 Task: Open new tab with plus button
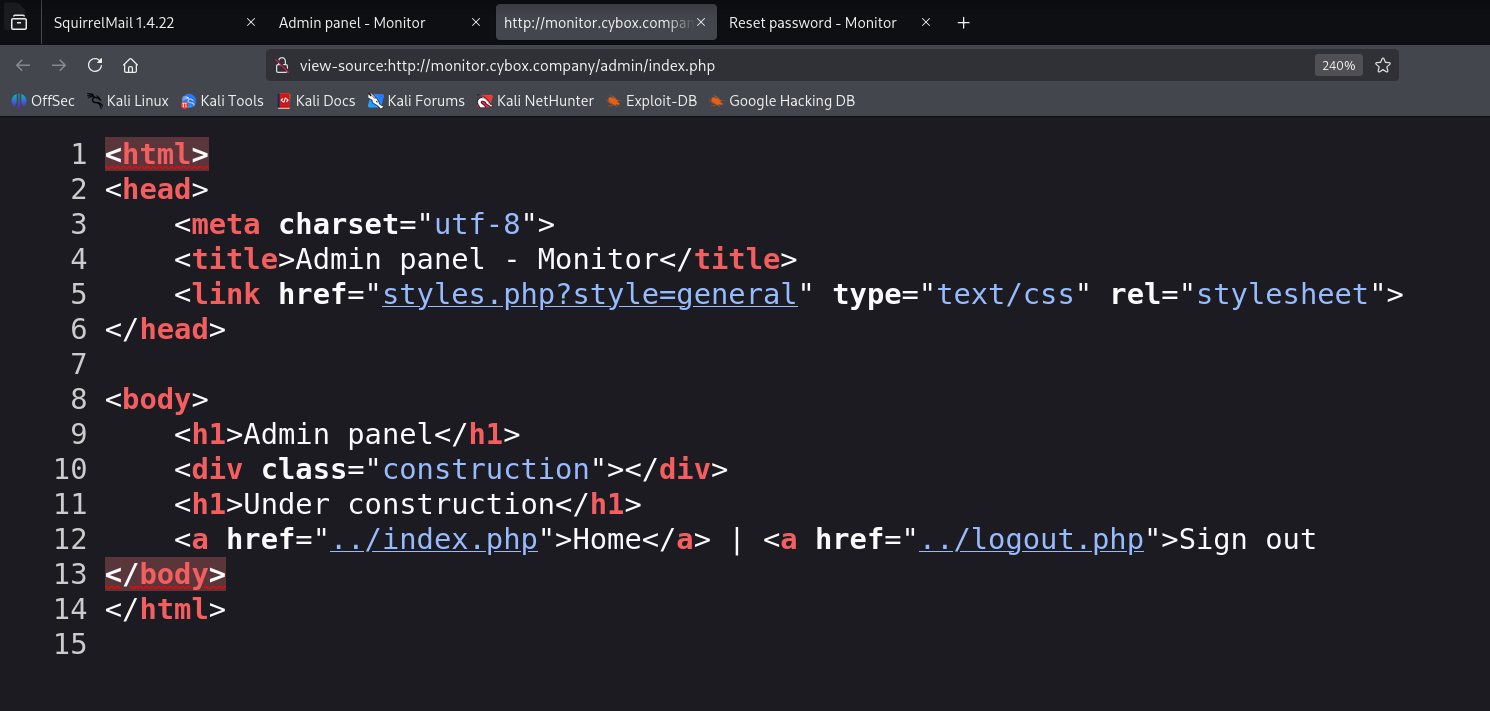coord(963,23)
